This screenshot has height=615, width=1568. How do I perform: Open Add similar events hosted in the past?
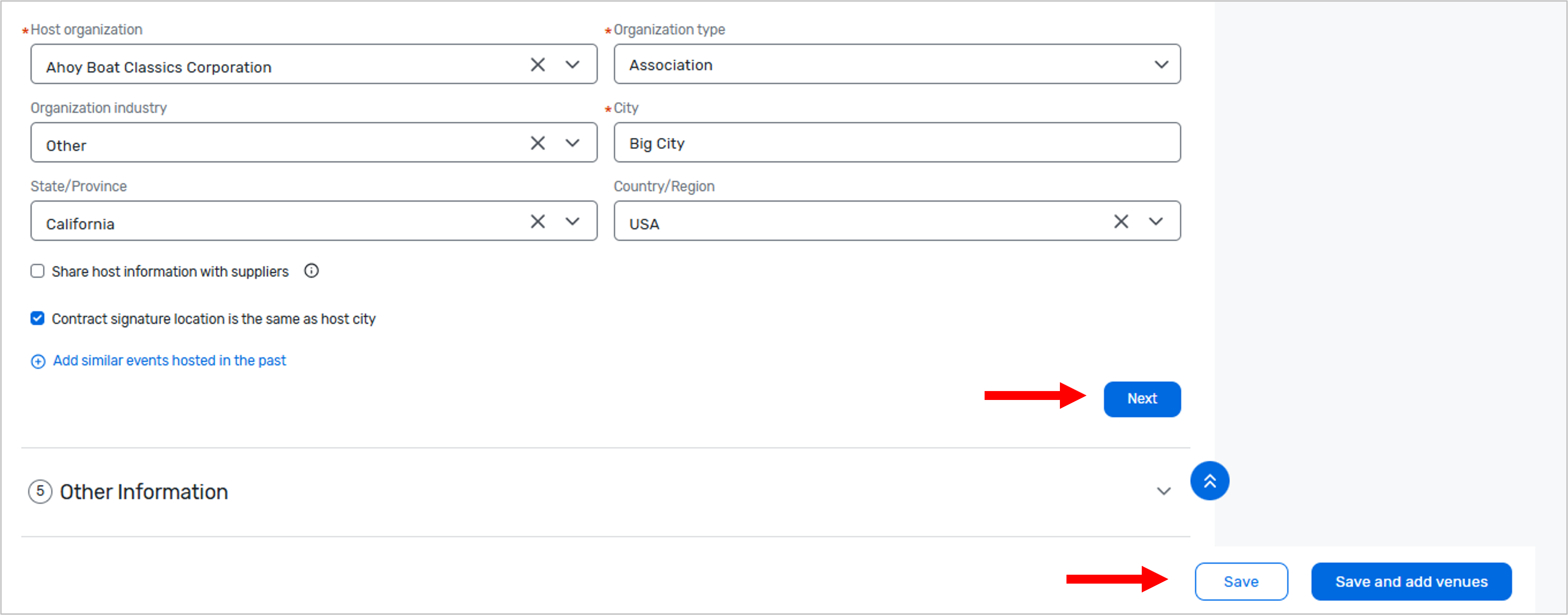(169, 361)
